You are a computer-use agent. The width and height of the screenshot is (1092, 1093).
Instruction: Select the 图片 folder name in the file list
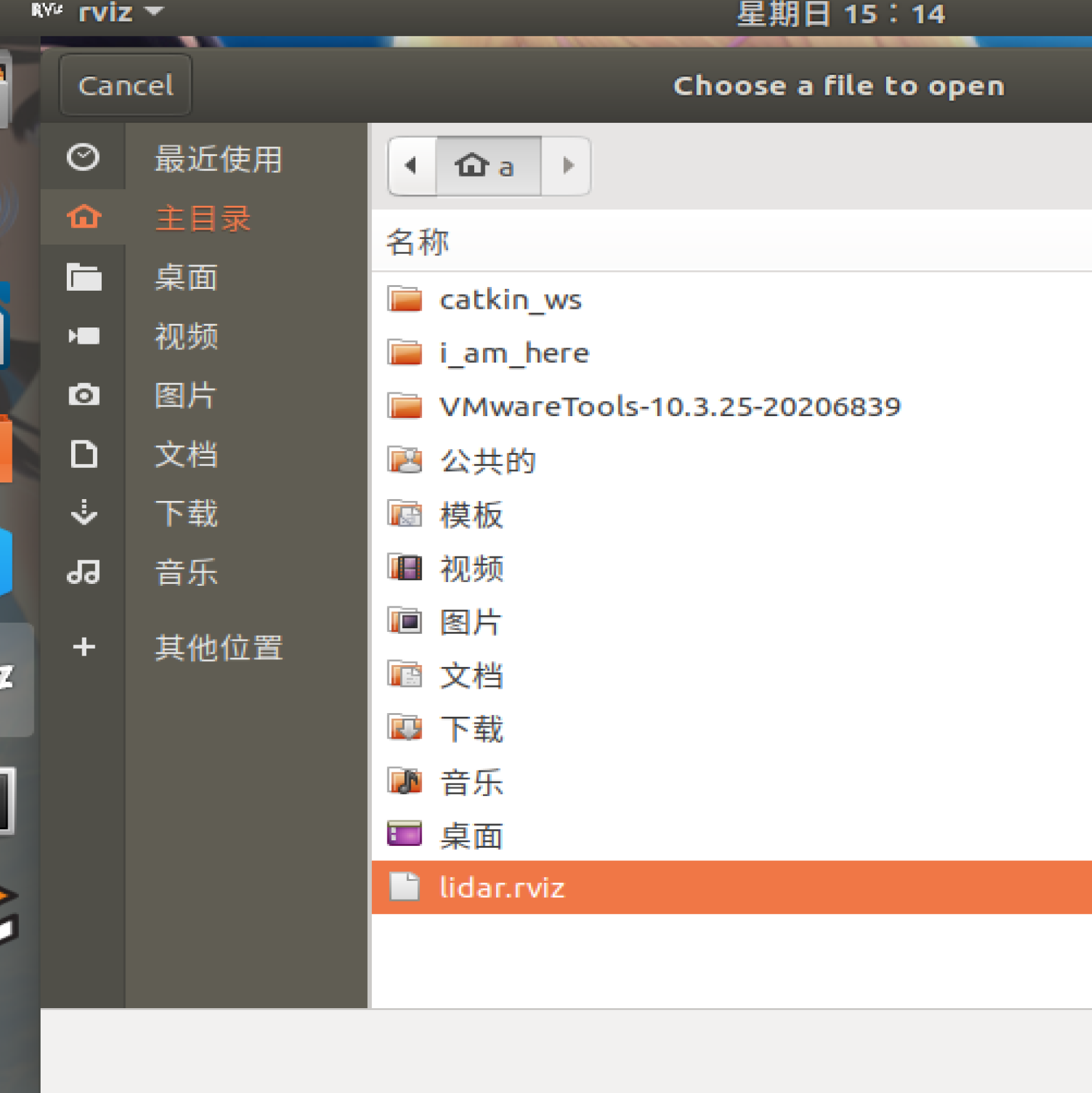[x=470, y=622]
